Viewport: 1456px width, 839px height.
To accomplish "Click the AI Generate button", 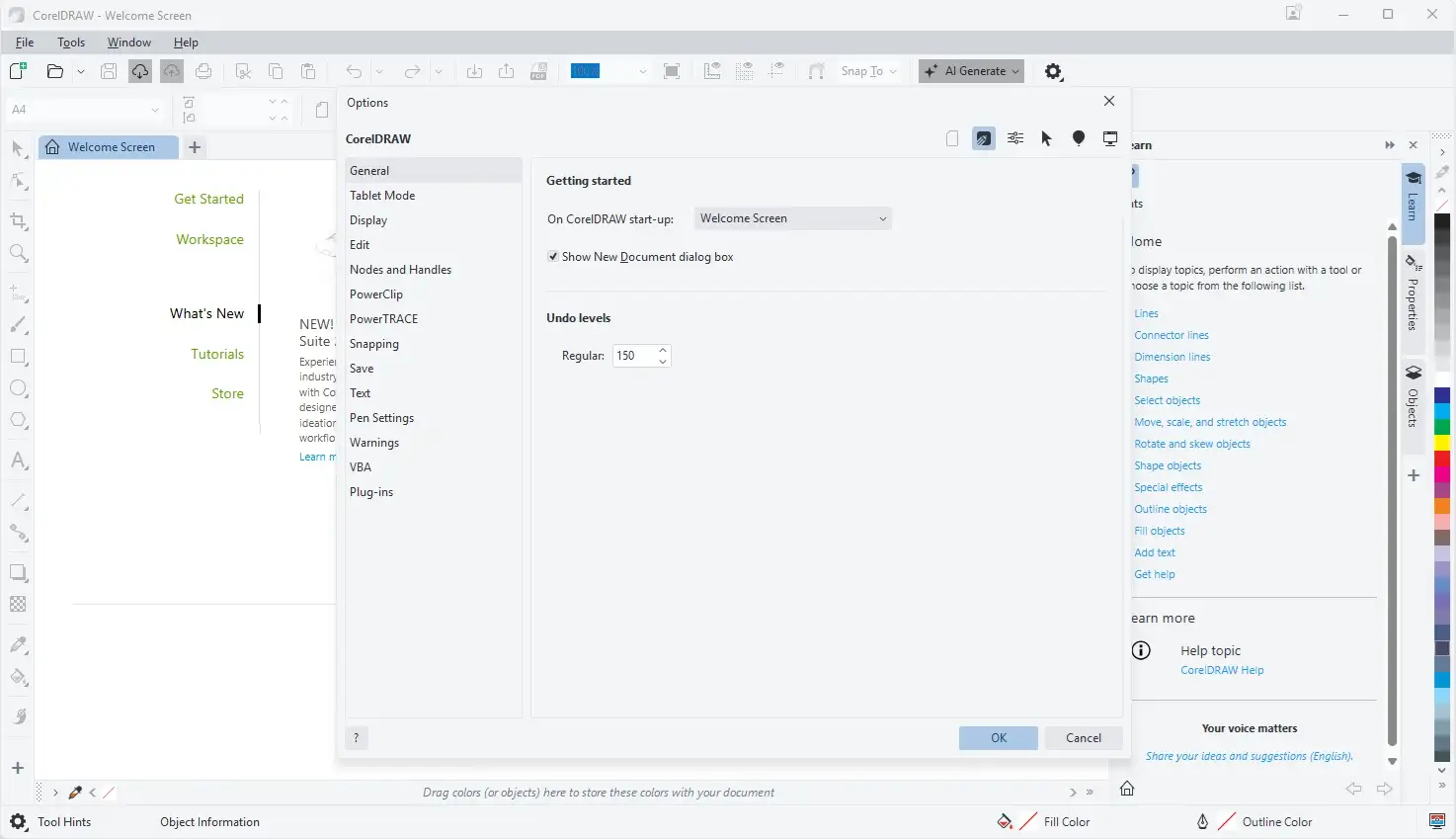I will [971, 71].
